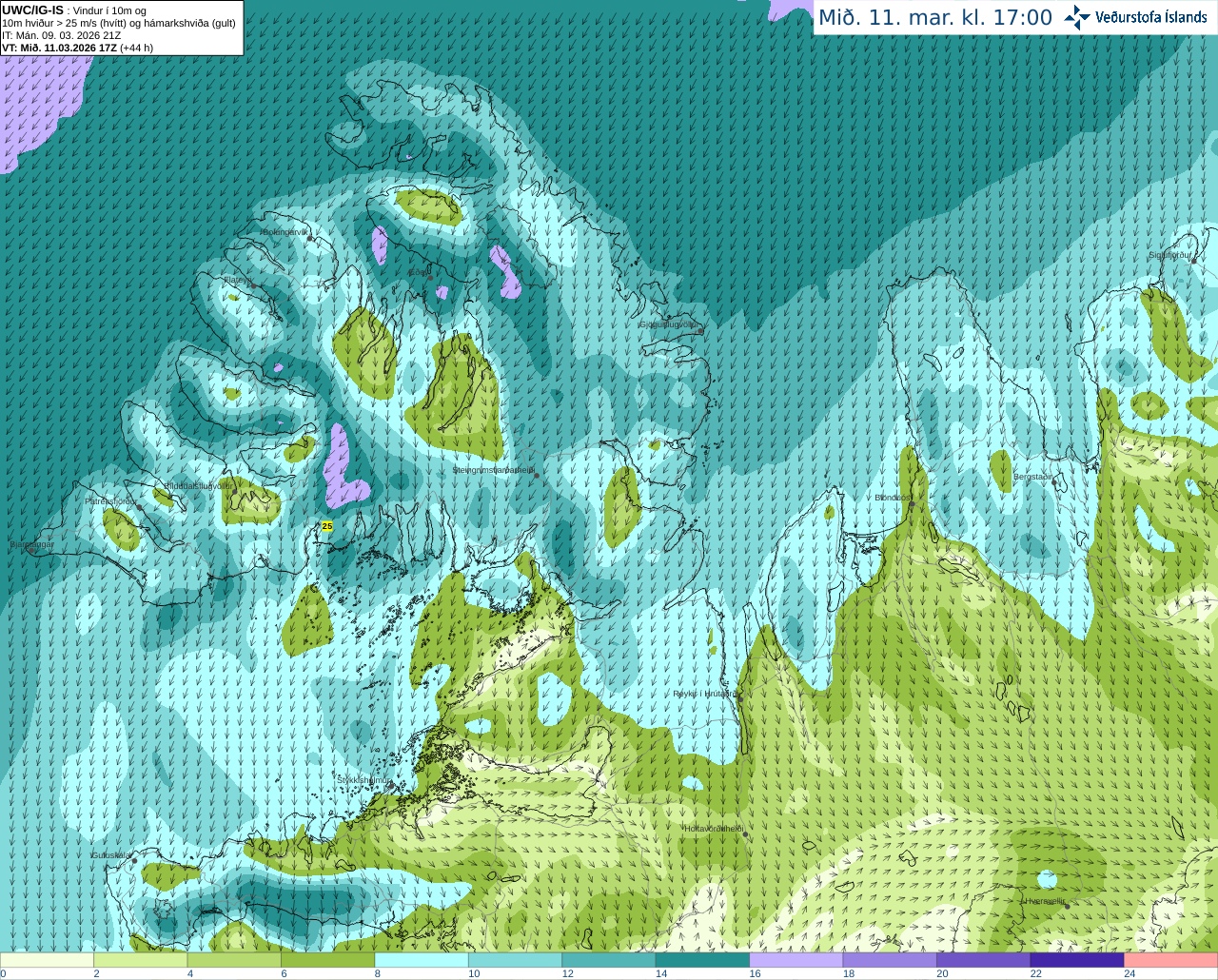Click the IT: Mán. 09. 03. 2026 21Z line
The height and width of the screenshot is (980, 1218).
(x=61, y=35)
